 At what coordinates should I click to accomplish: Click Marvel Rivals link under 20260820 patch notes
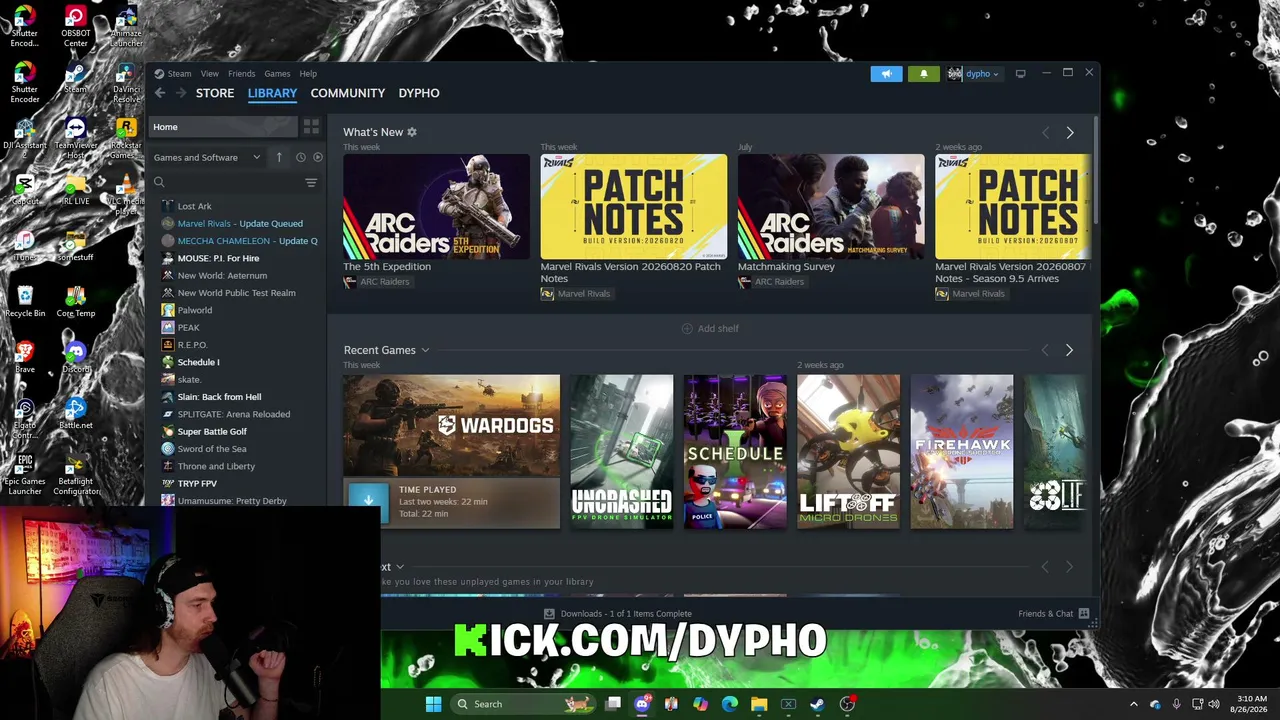(x=584, y=294)
